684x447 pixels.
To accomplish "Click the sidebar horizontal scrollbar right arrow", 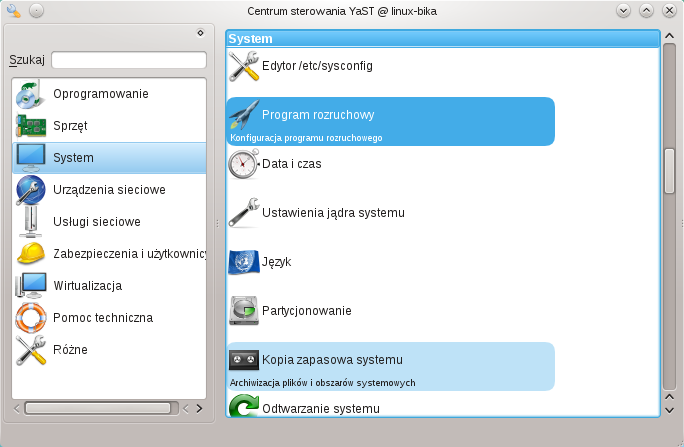I will coord(198,408).
